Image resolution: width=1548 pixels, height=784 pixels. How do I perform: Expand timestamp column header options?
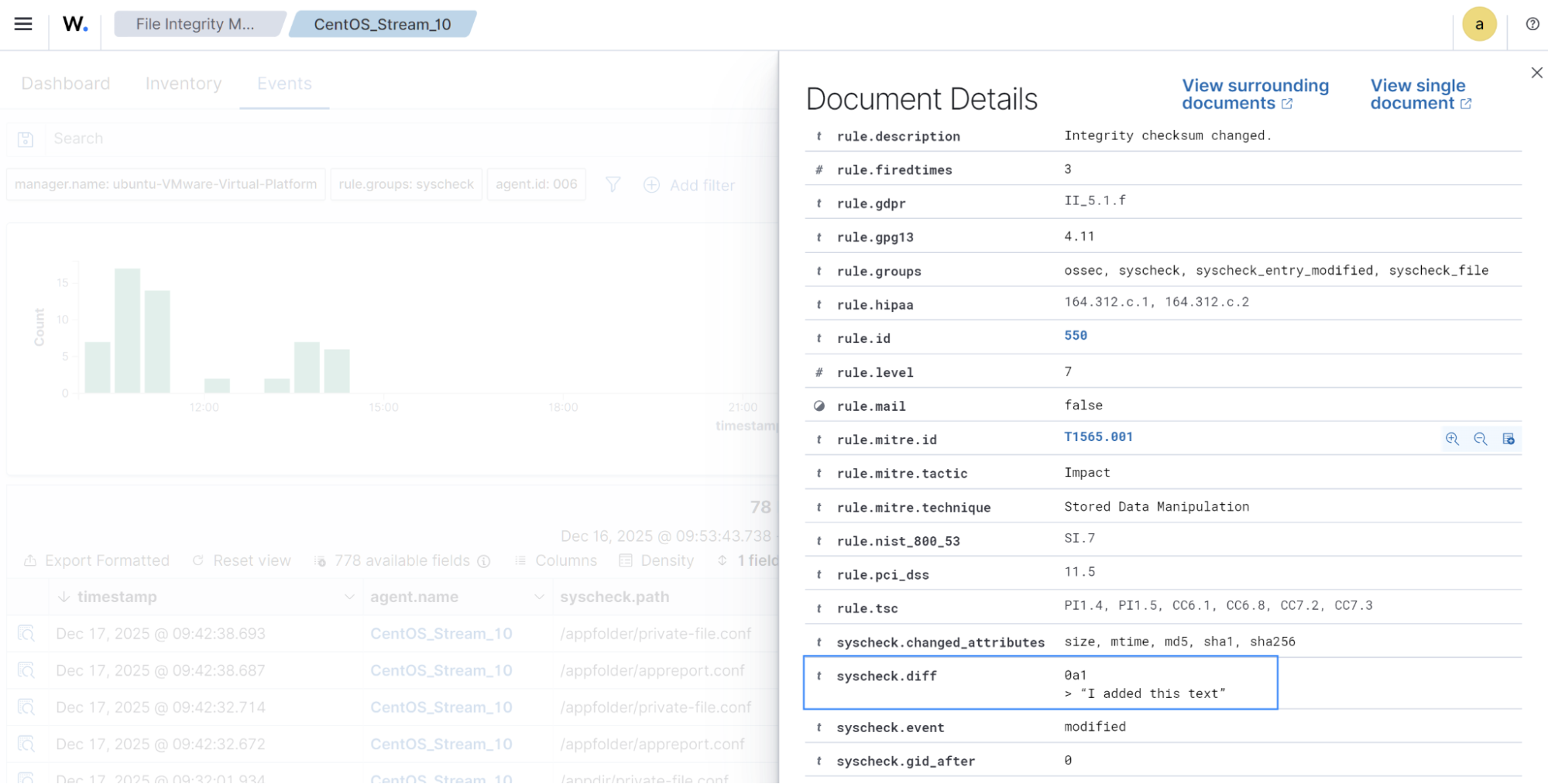click(x=348, y=597)
